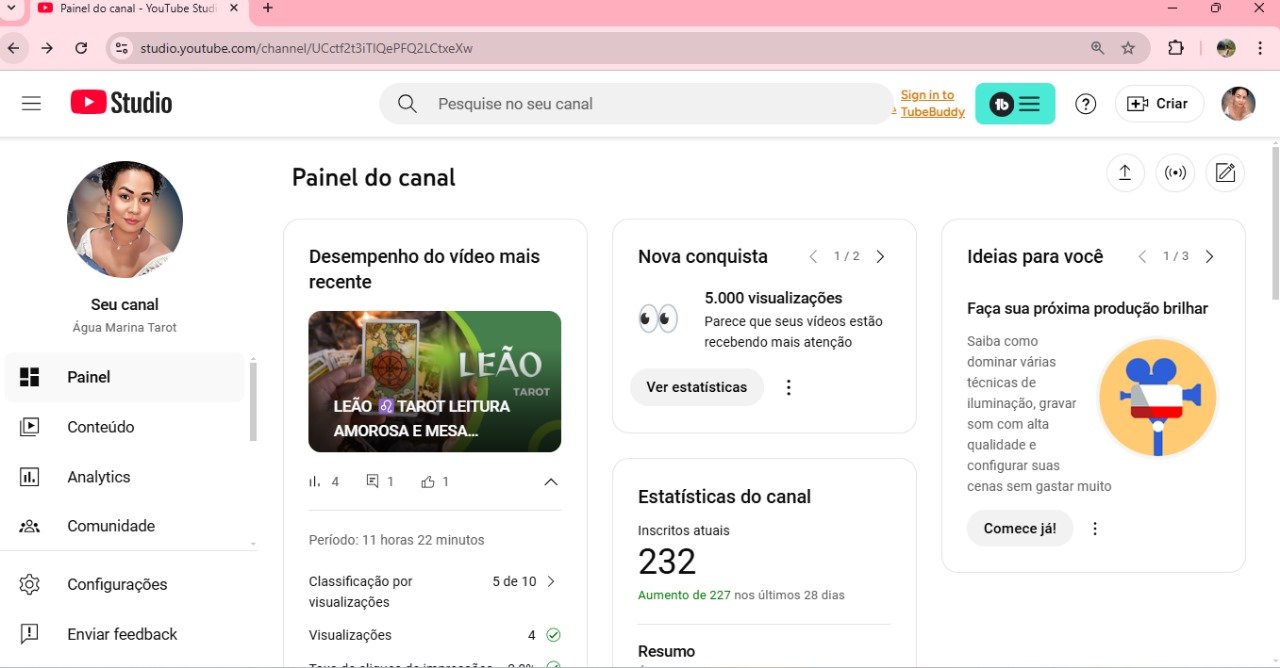Viewport: 1280px width, 668px height.
Task: Collapse the latest video performance section
Action: (550, 481)
